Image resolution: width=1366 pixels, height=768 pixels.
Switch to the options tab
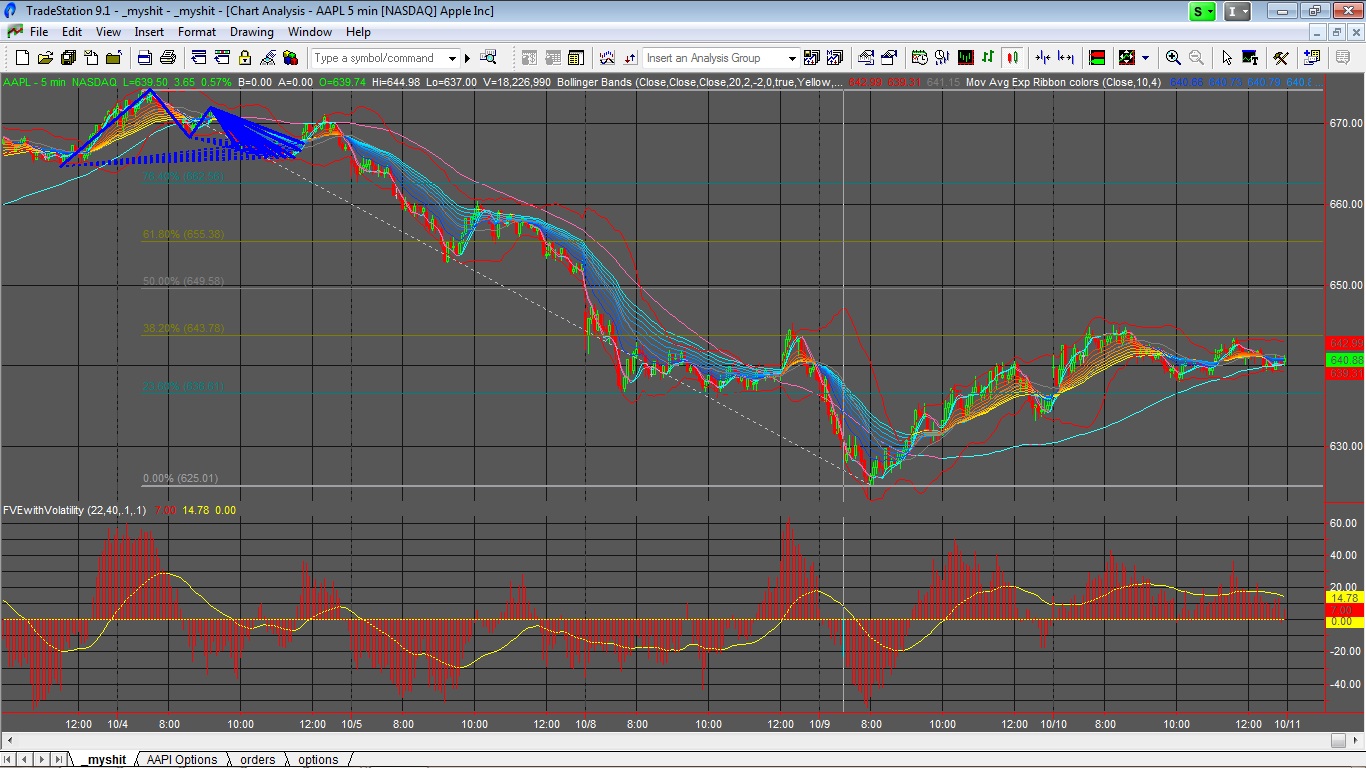[318, 760]
